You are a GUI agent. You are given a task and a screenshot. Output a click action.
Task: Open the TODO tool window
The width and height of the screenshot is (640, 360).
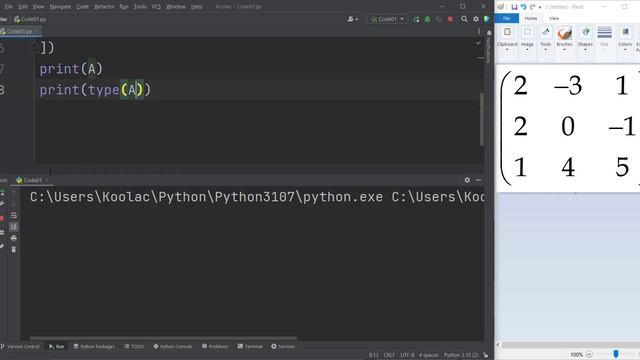pyautogui.click(x=134, y=347)
